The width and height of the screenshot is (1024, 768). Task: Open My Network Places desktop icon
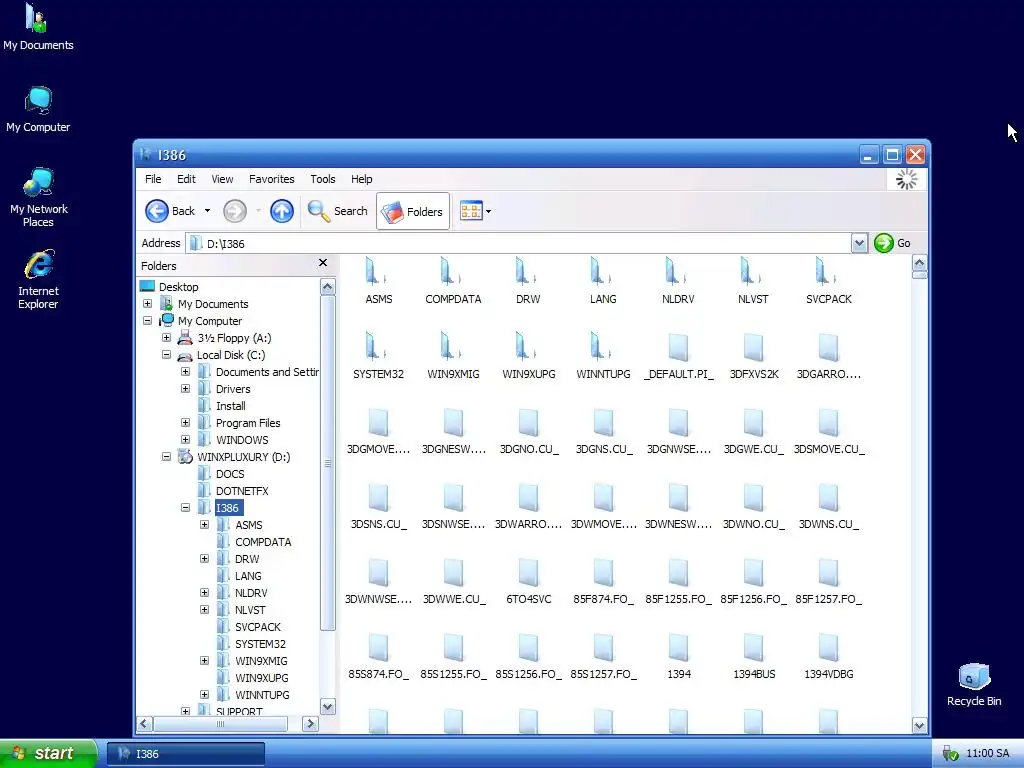coord(38,182)
